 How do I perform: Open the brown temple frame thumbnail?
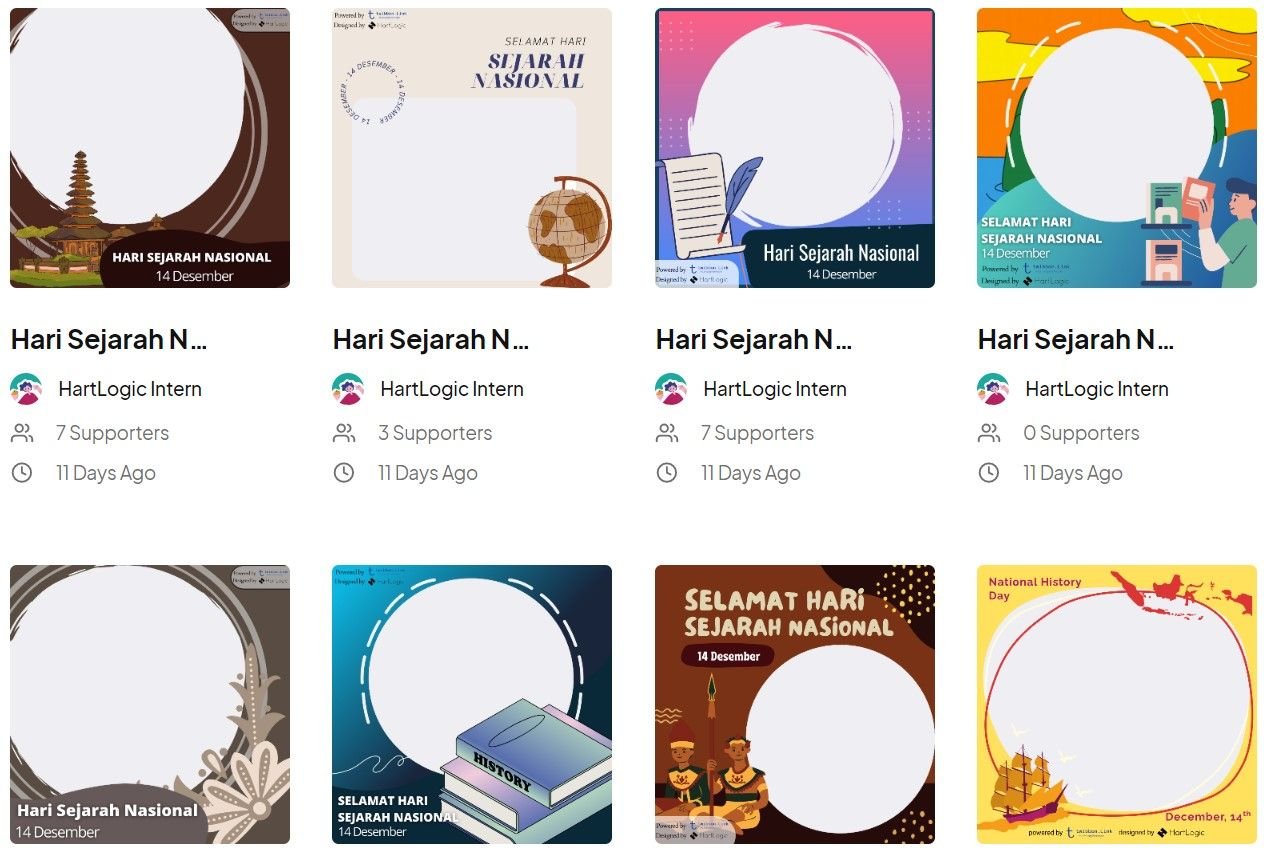[150, 148]
